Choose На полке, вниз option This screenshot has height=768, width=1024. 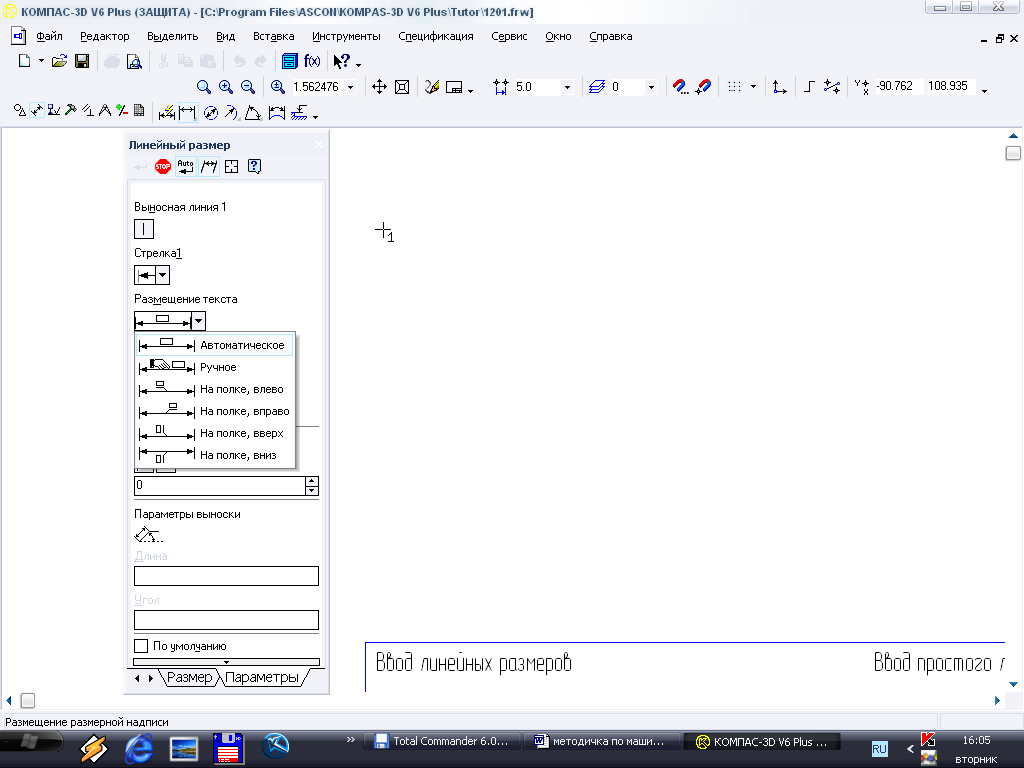pos(215,455)
